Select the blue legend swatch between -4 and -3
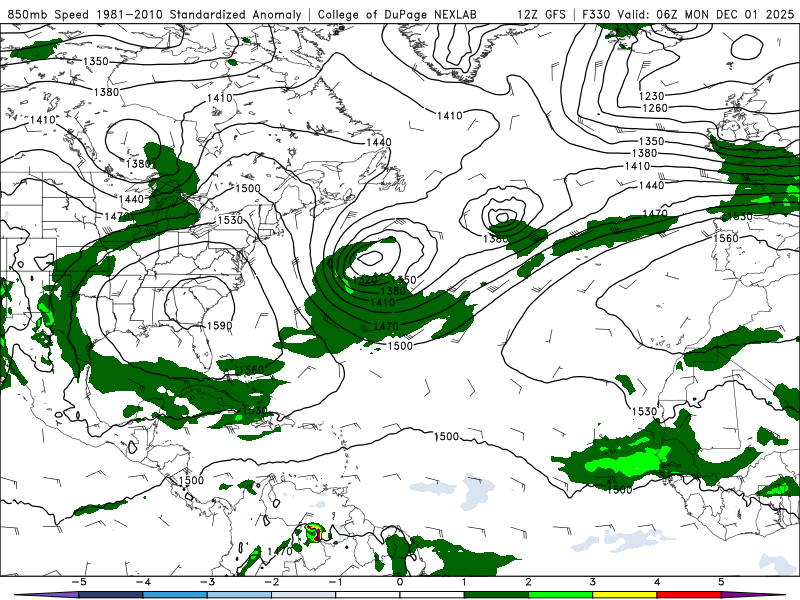This screenshot has width=800, height=600. [175, 595]
